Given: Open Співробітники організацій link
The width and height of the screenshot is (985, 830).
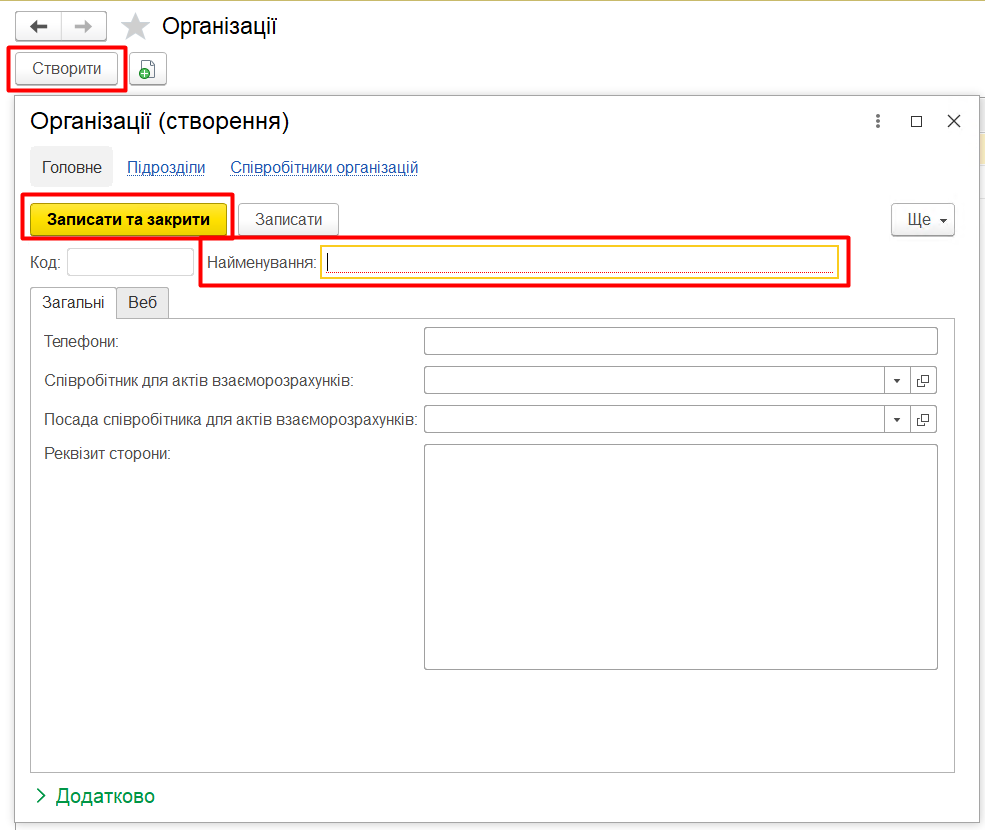Looking at the screenshot, I should [x=324, y=167].
